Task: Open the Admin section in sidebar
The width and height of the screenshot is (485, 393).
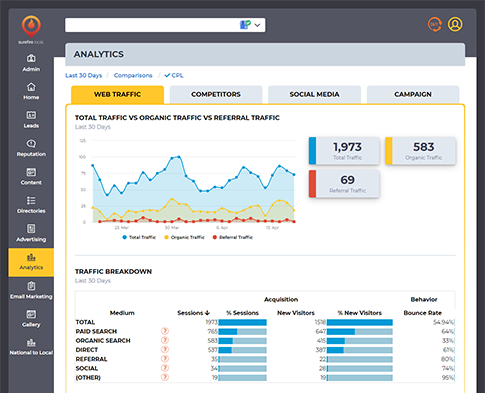Action: tap(31, 63)
